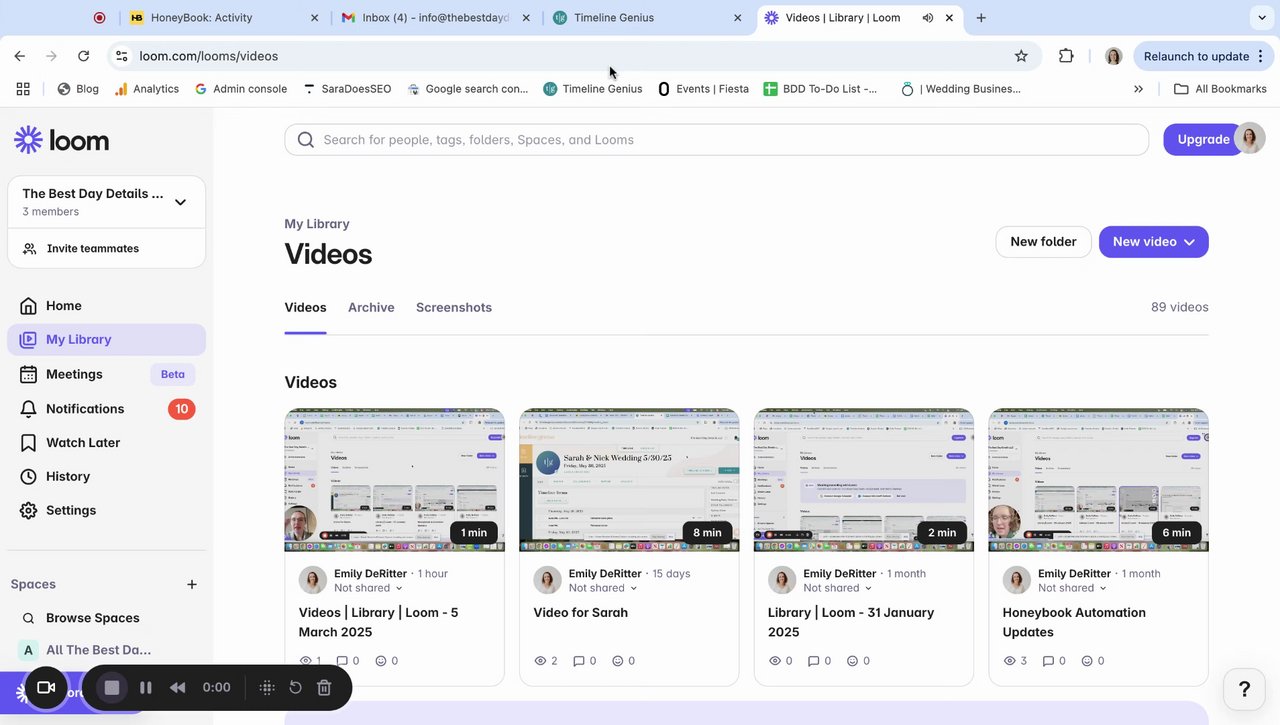The image size is (1280, 725).
Task: Click the recorder drag handle dots icon
Action: click(267, 688)
